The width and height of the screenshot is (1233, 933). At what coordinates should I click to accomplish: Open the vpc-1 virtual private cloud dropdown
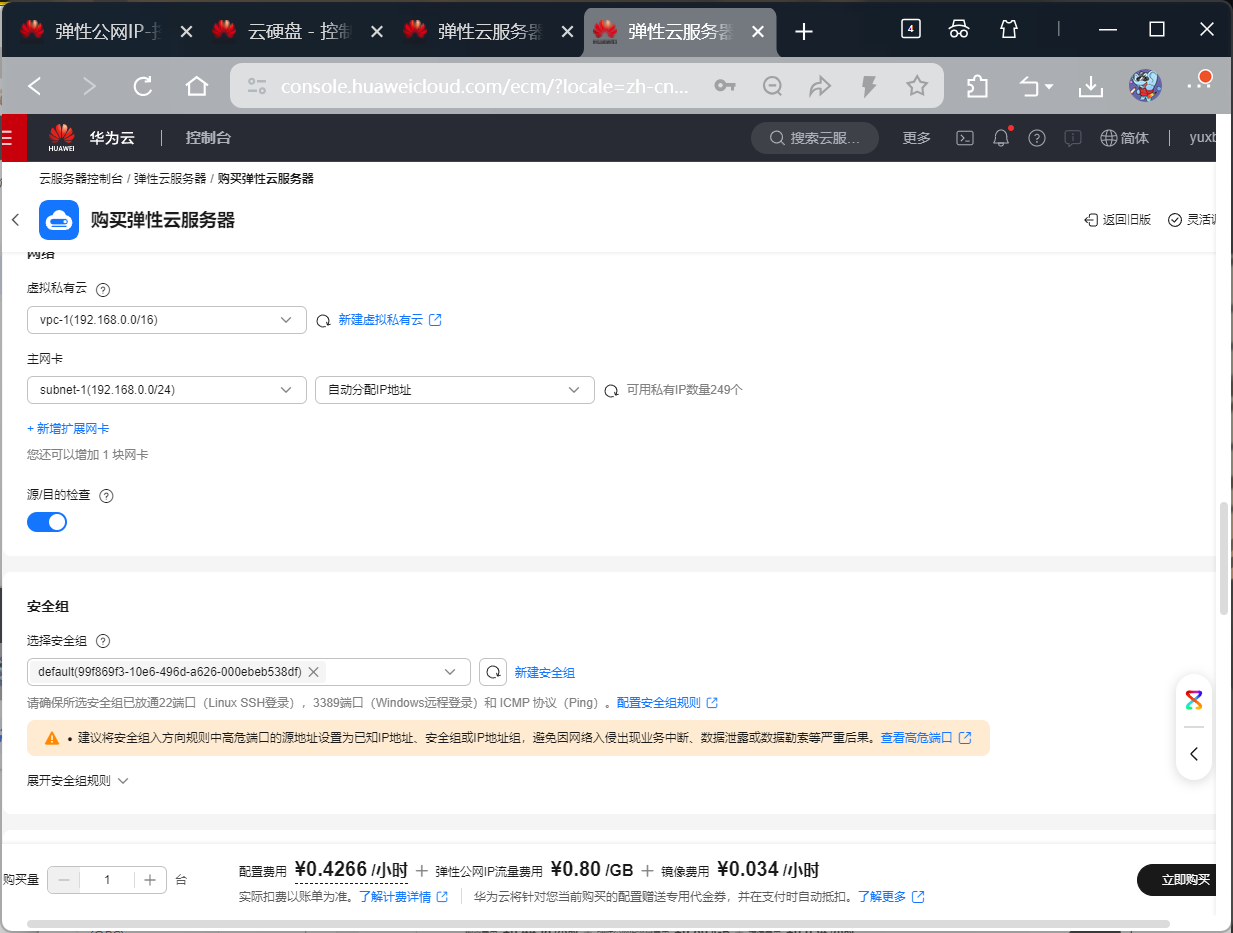click(167, 320)
